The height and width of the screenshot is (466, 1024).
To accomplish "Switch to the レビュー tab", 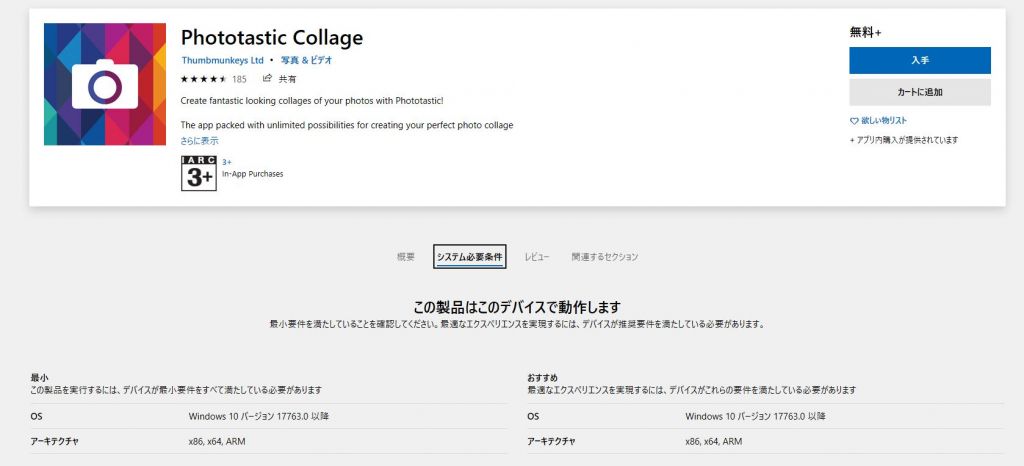I will (537, 257).
